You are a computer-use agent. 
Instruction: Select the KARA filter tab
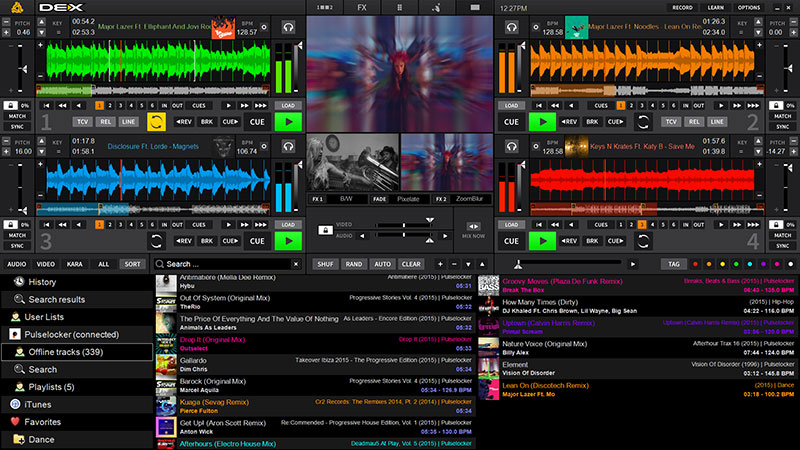[x=74, y=264]
